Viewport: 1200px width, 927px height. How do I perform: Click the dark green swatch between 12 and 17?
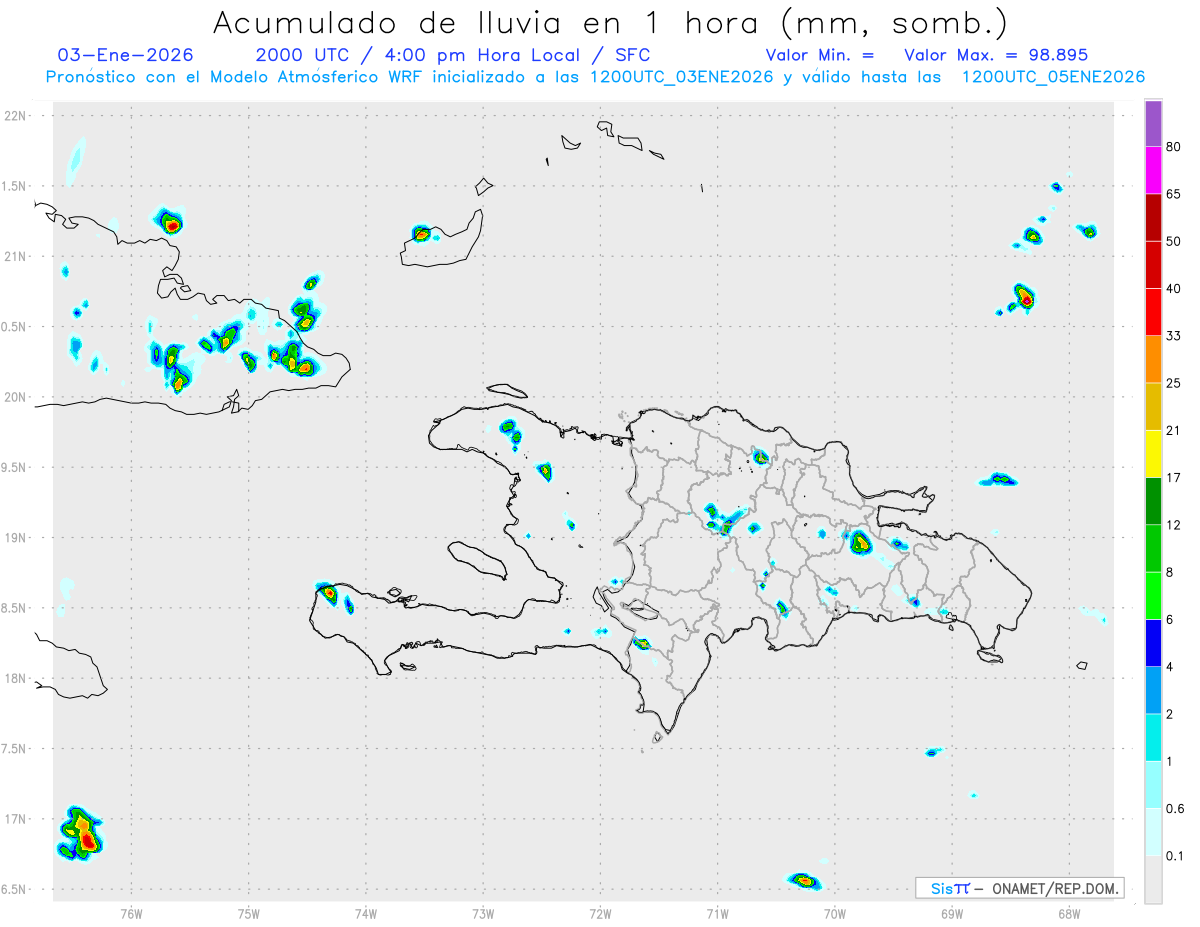click(x=1153, y=501)
